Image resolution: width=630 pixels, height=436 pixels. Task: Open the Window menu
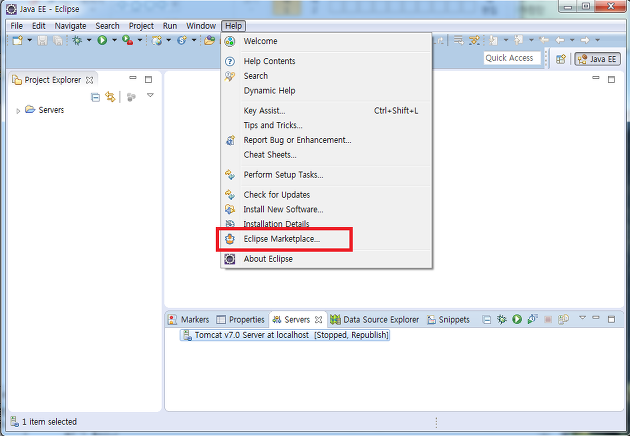point(201,26)
